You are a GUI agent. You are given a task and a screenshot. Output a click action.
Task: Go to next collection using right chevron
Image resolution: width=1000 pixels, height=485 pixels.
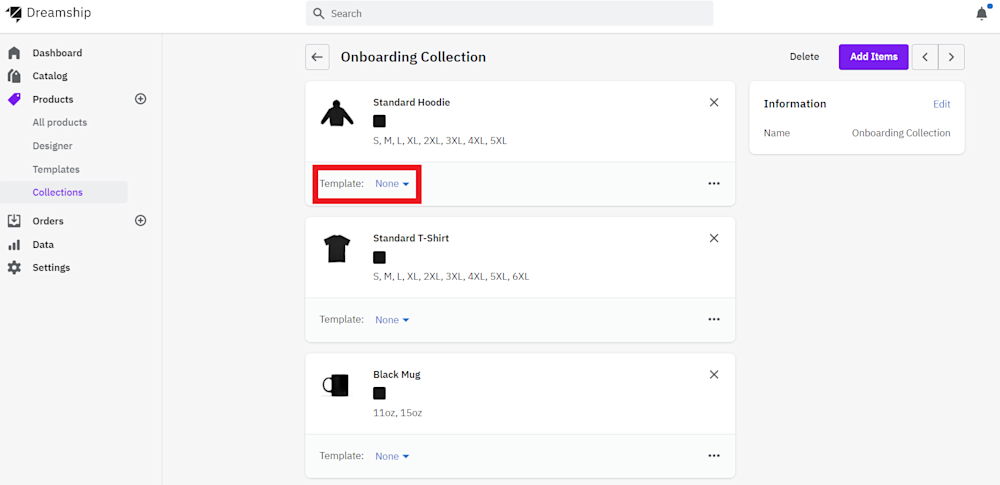click(x=951, y=57)
